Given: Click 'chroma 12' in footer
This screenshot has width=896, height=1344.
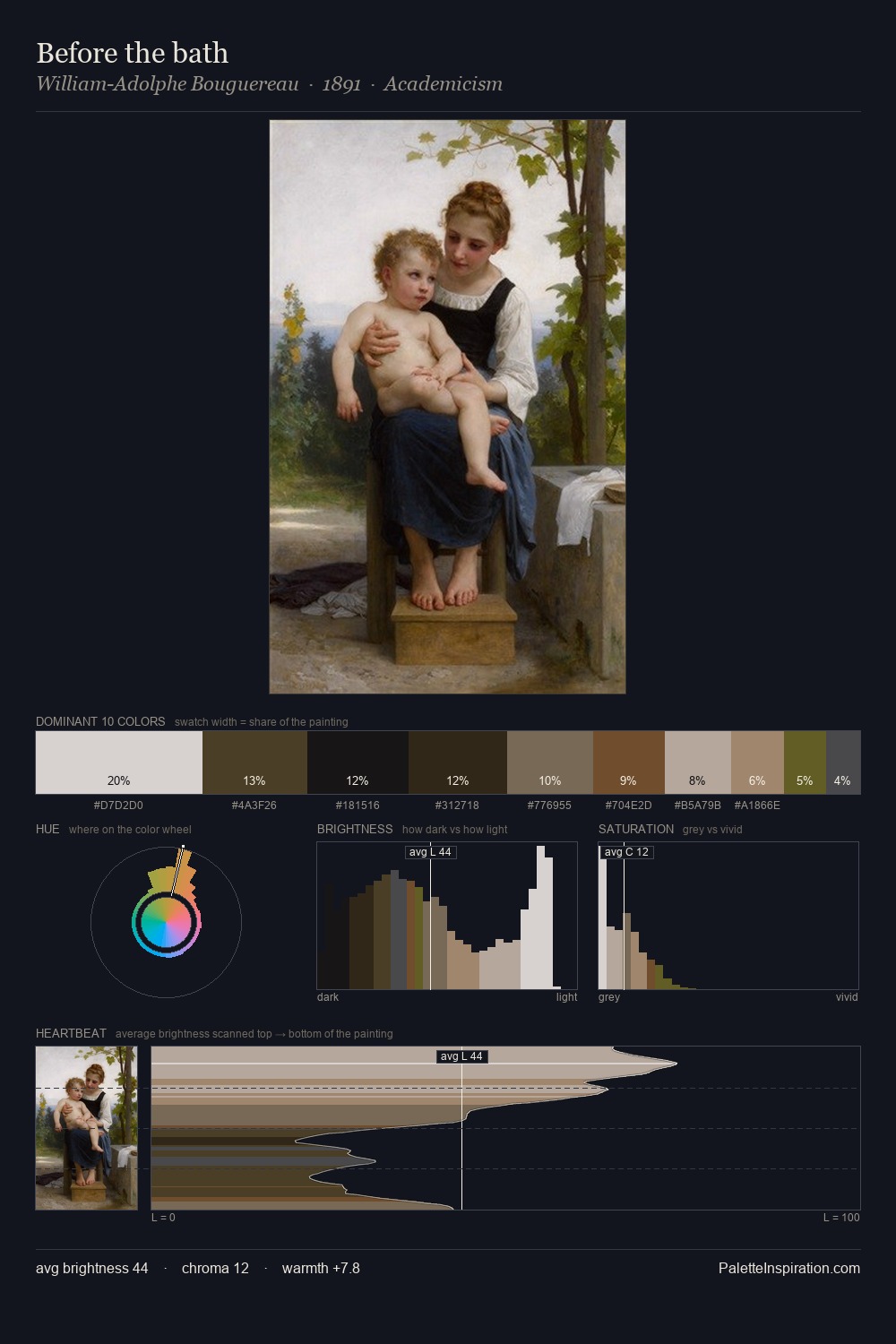Looking at the screenshot, I should point(215,1268).
